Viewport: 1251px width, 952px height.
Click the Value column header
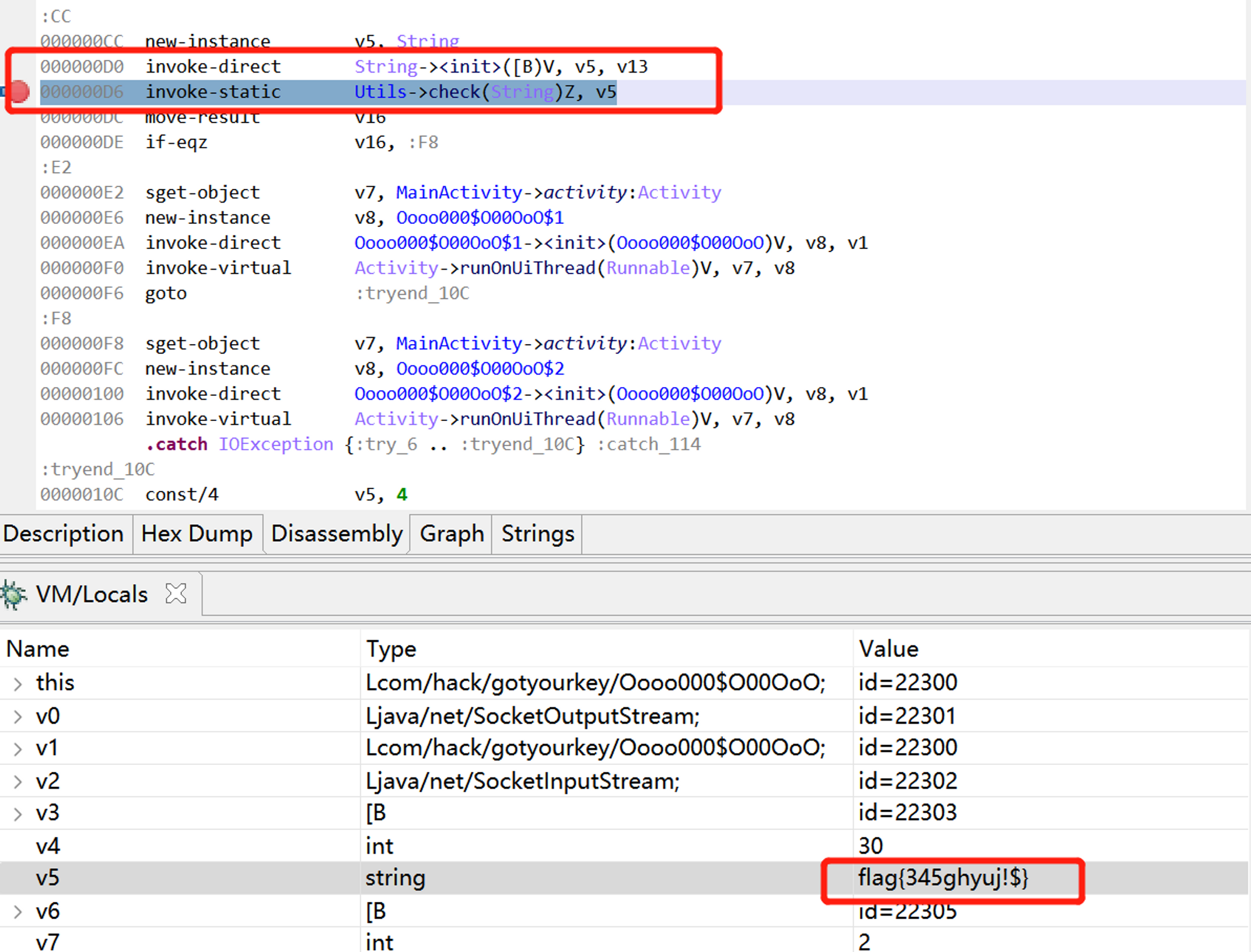coord(888,649)
